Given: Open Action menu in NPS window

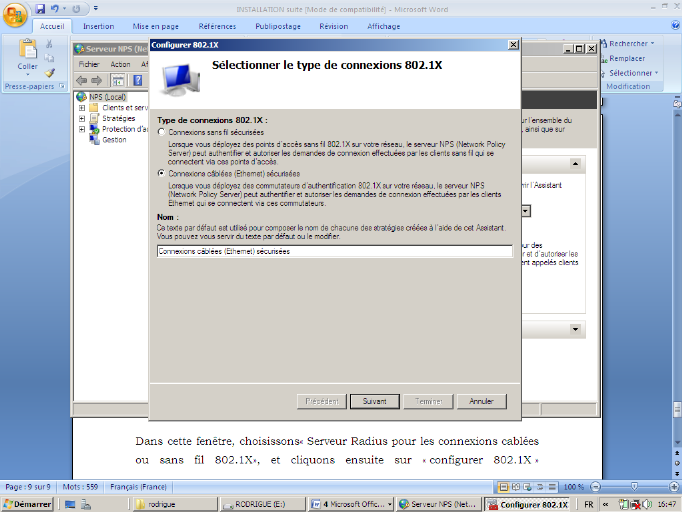Looking at the screenshot, I should (120, 64).
